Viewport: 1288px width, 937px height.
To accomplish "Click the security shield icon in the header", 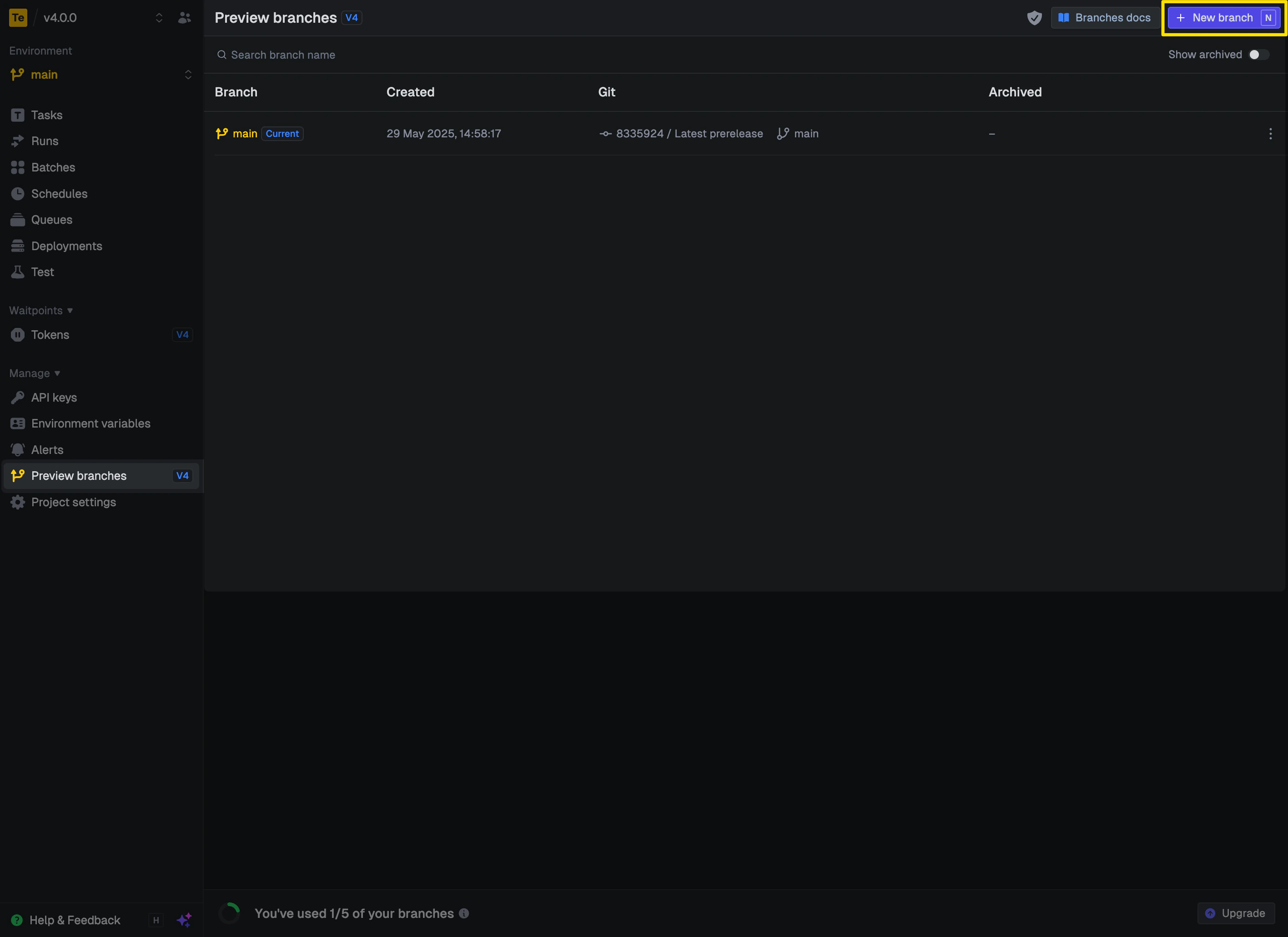I will pyautogui.click(x=1034, y=18).
